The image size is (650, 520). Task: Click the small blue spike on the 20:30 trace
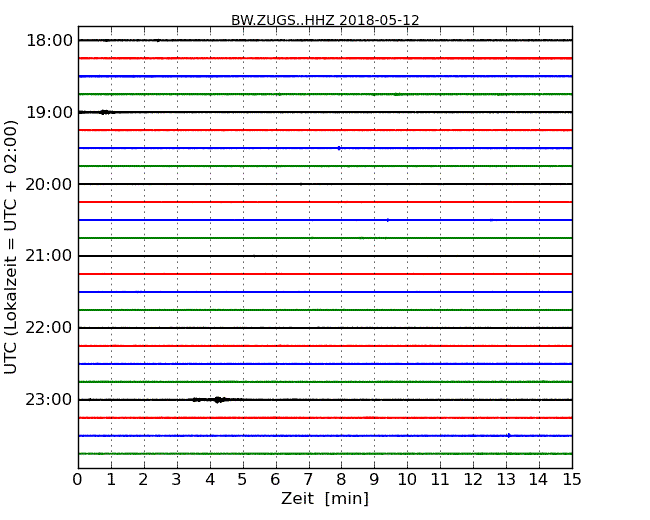388,220
